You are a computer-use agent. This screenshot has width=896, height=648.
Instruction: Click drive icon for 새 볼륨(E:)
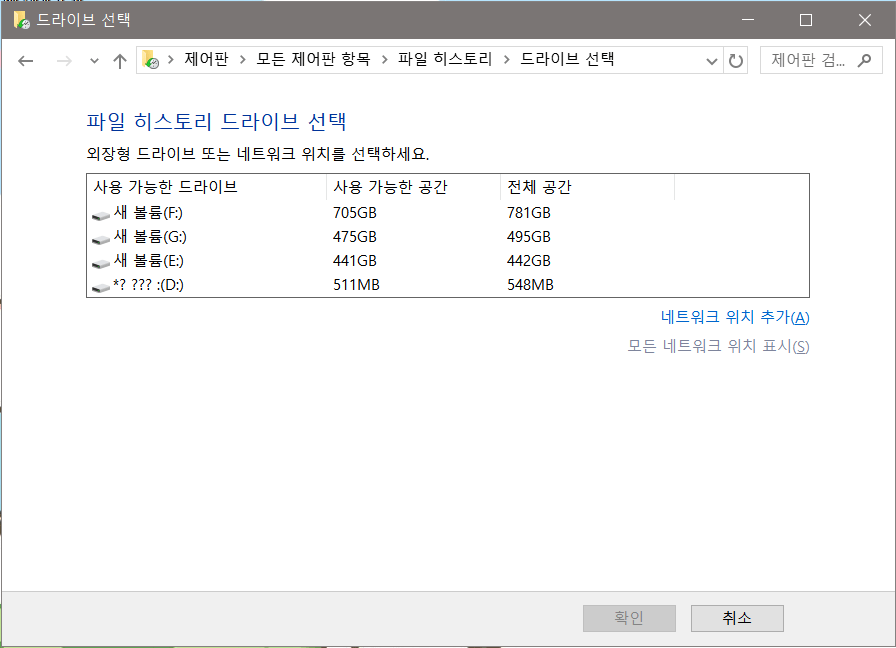(101, 262)
